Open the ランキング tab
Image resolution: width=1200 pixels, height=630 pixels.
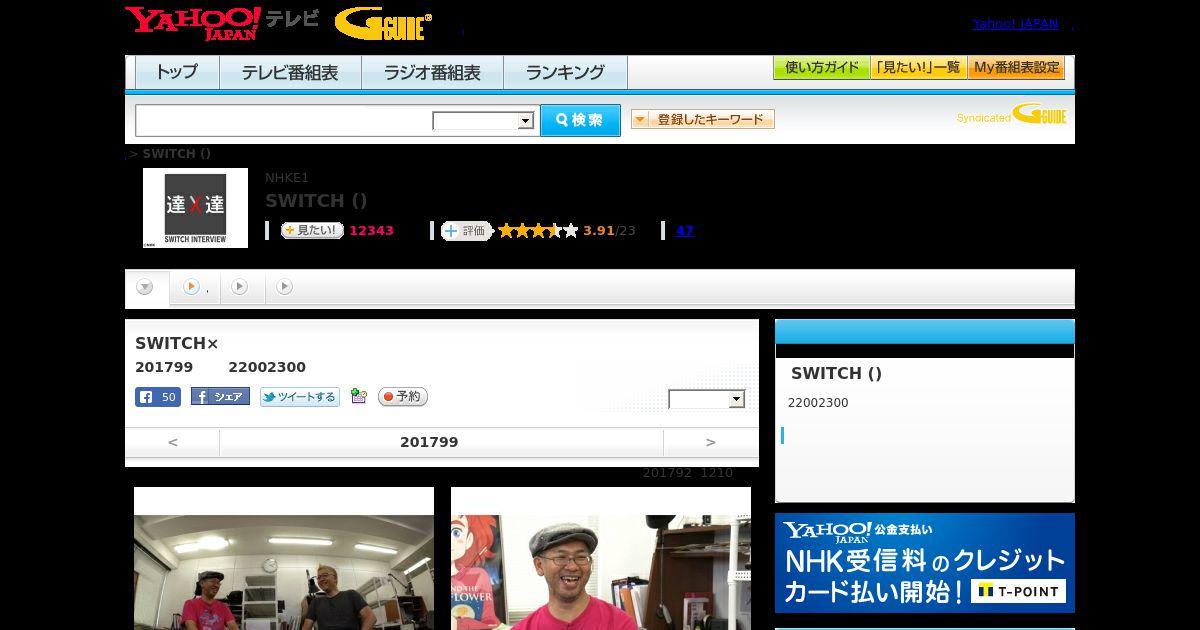pyautogui.click(x=565, y=72)
